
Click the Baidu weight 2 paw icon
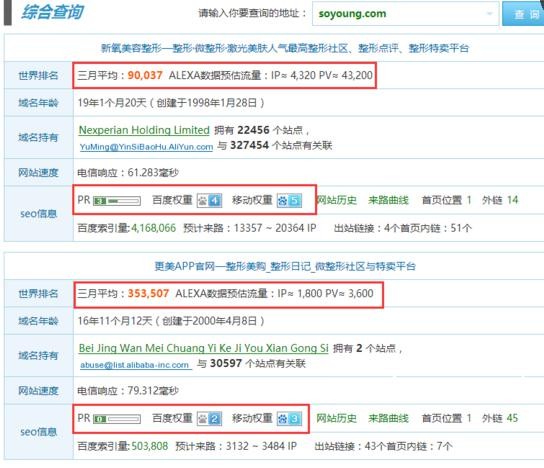point(209,419)
